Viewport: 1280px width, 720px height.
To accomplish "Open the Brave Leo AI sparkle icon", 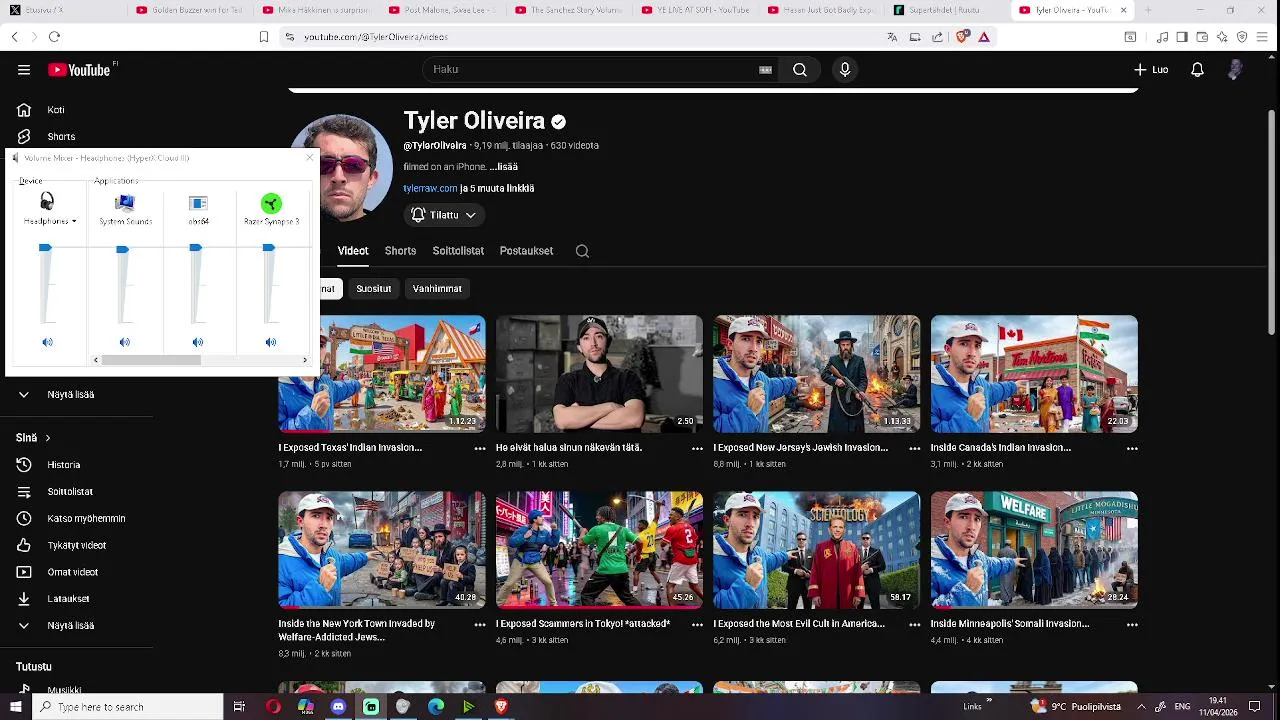I will [1222, 37].
